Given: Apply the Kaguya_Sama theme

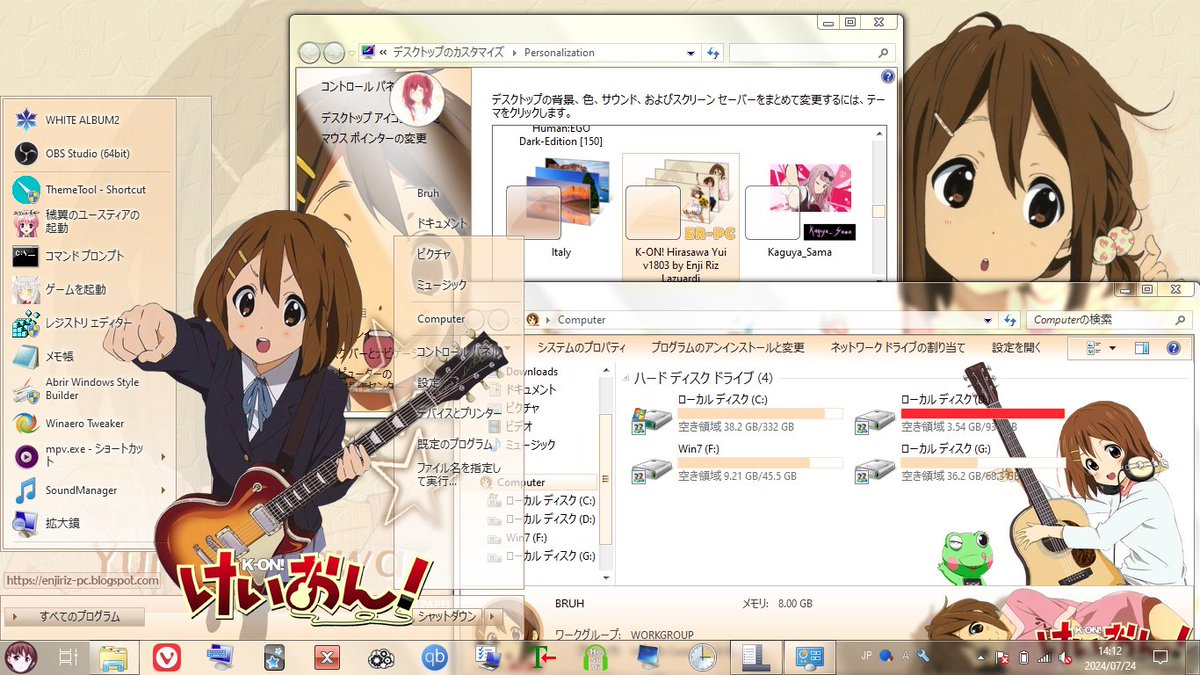Looking at the screenshot, I should pos(799,210).
